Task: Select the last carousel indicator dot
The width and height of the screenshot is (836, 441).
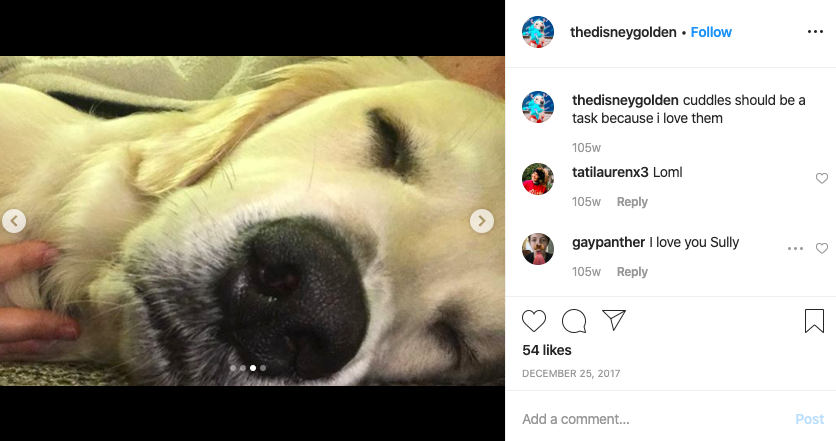Action: click(263, 368)
